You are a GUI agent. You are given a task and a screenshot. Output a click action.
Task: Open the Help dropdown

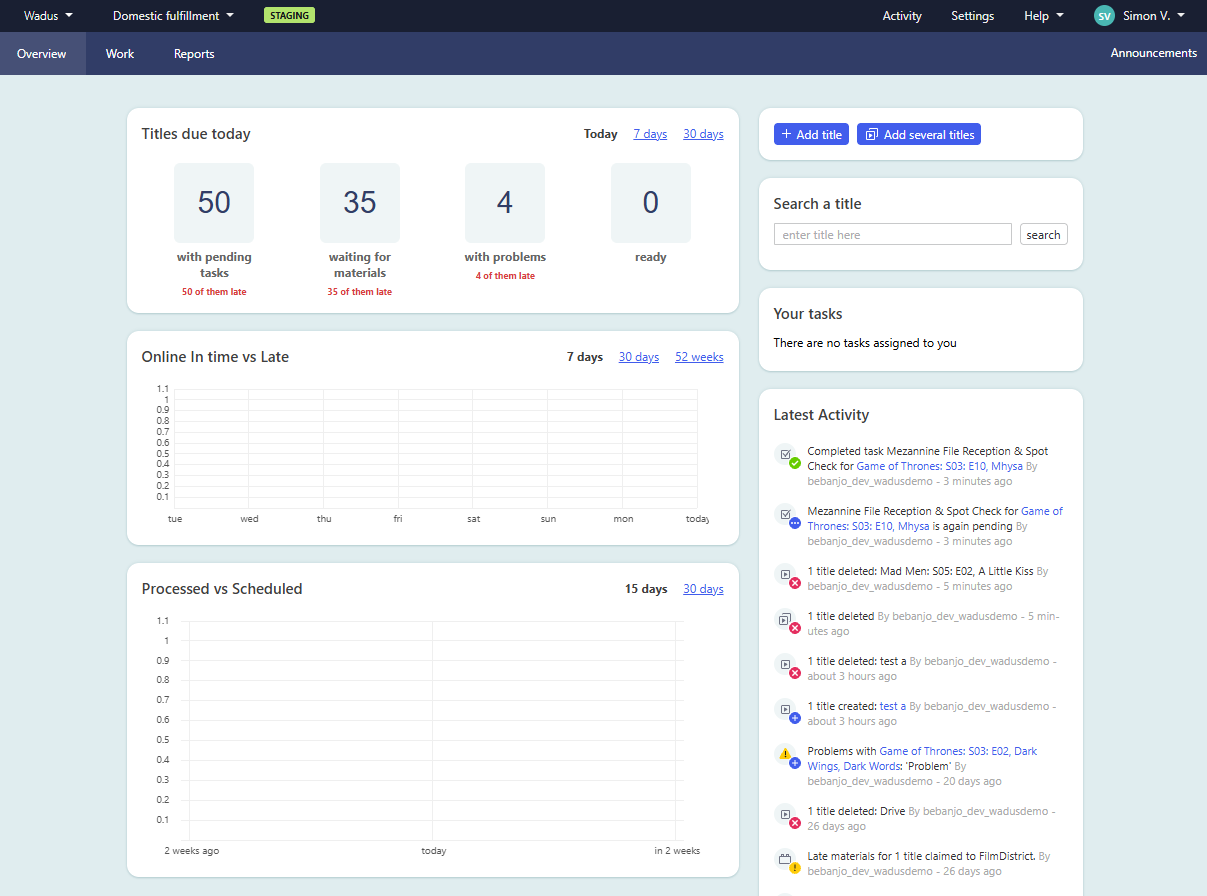1043,16
